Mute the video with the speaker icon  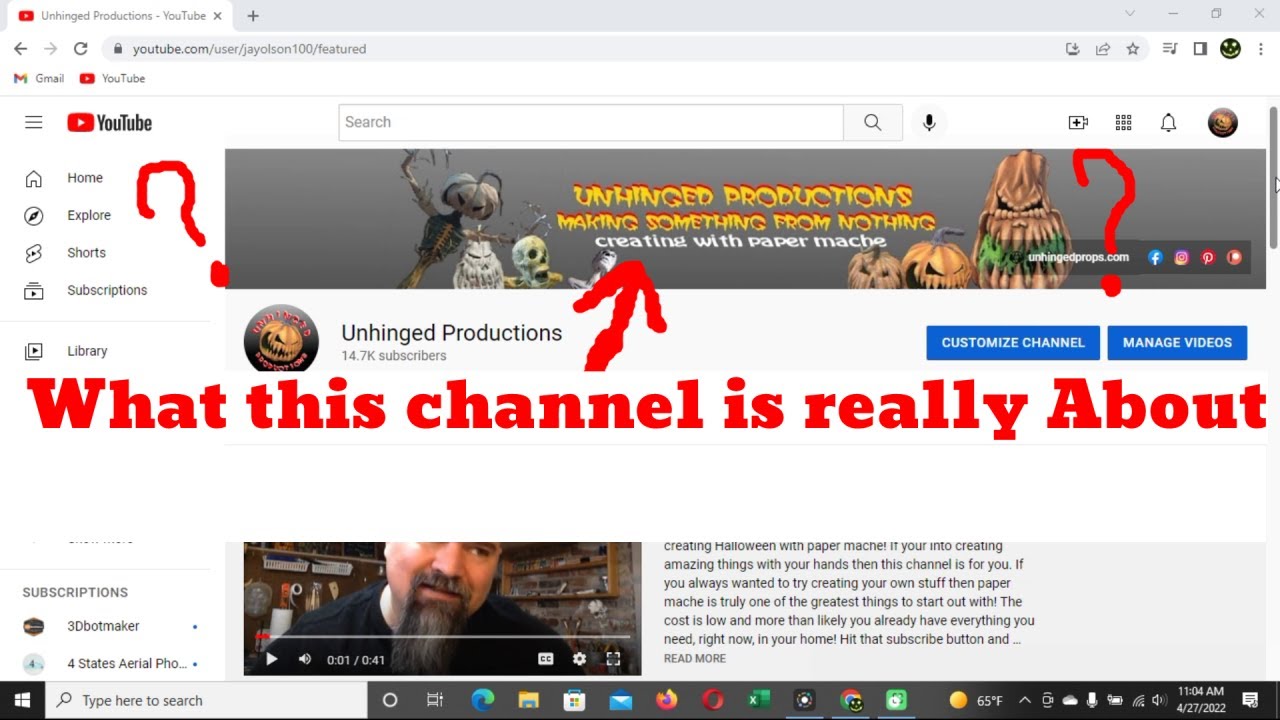(305, 659)
